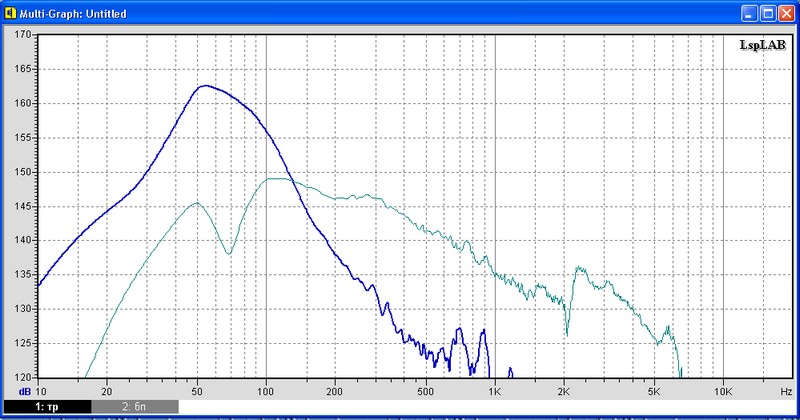Click the 50 label on the frequency axis
This screenshot has height=420, width=800.
(197, 392)
